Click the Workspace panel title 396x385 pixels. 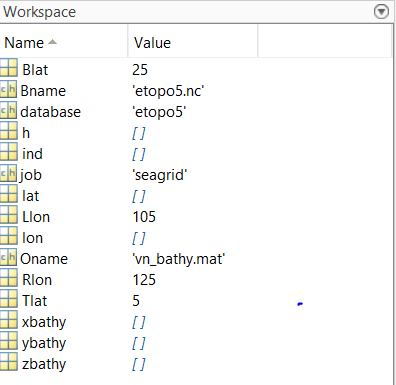tap(40, 12)
